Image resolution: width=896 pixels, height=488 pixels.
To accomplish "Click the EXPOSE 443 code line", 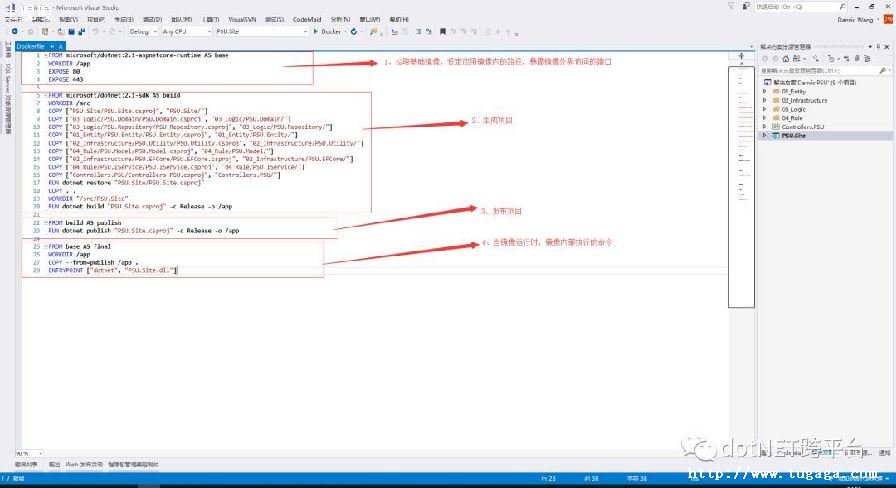I will [x=66, y=79].
